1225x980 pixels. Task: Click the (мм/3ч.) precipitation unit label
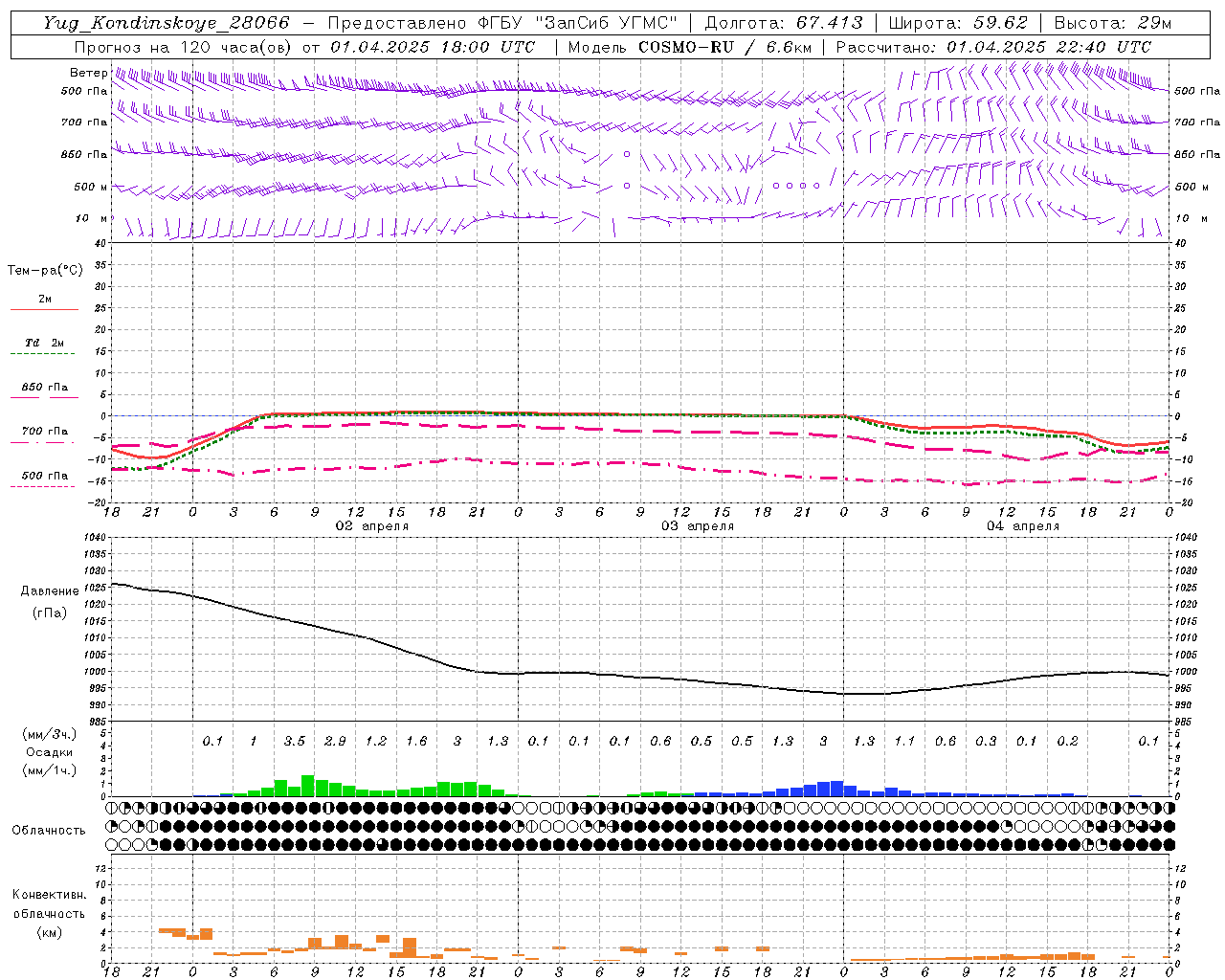pyautogui.click(x=50, y=734)
